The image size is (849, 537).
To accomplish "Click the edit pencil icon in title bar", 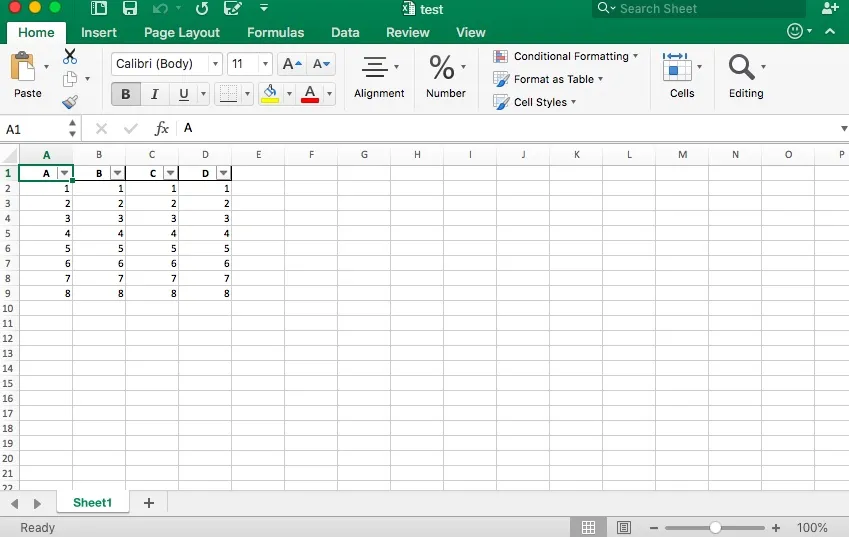I will (x=232, y=8).
